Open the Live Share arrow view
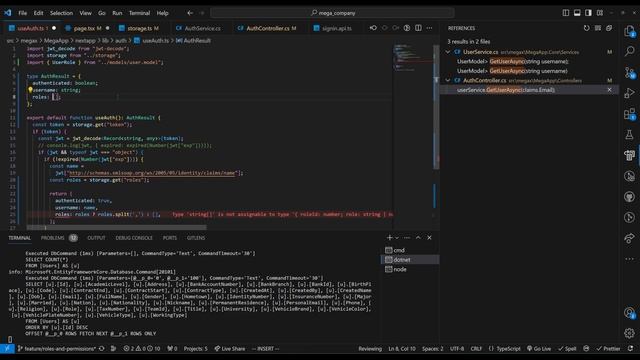Viewport: 640px width, 360px height. coord(629,238)
